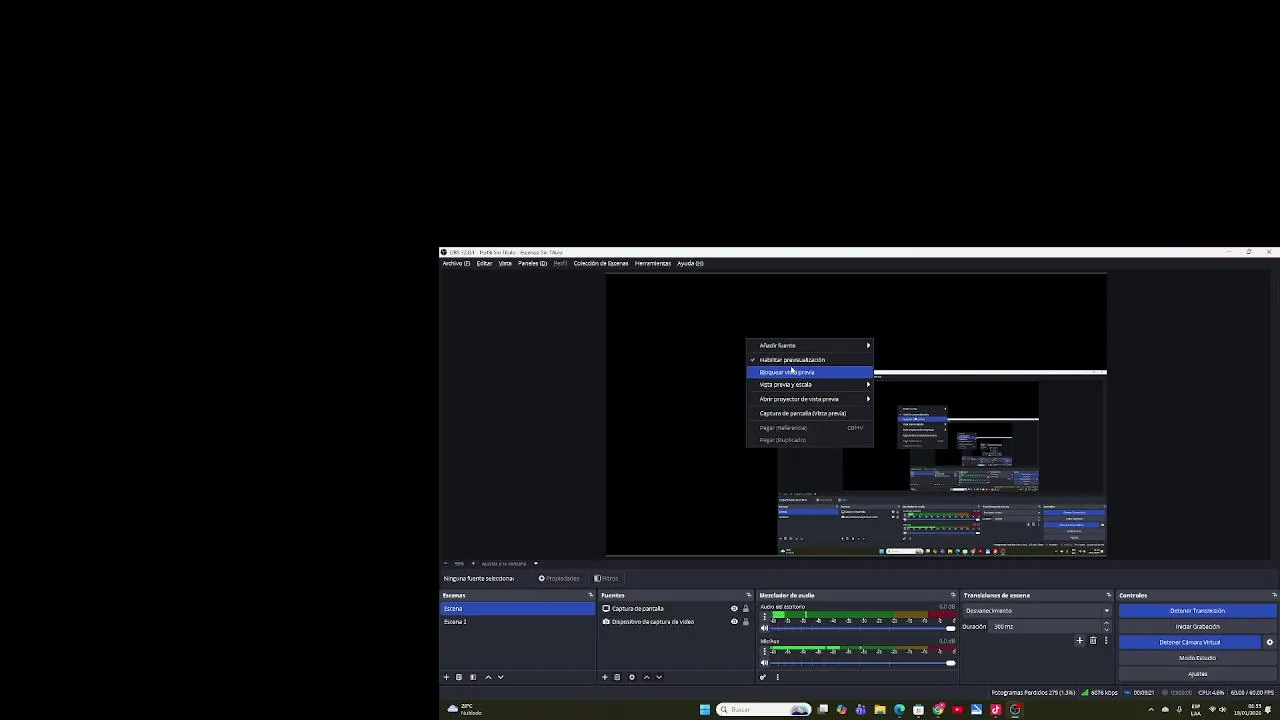Click the taskbar Buscar search box
This screenshot has height=720, width=1280.
(764, 710)
